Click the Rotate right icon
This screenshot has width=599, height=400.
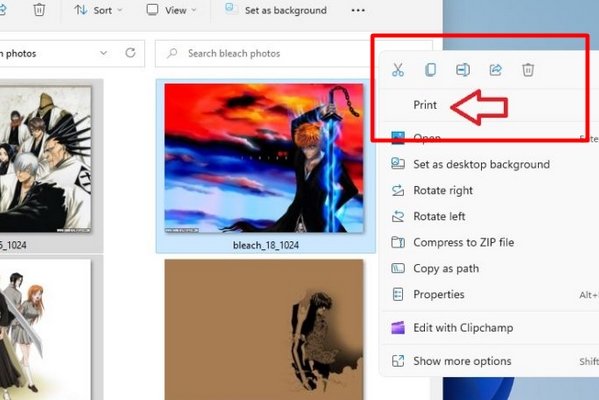(x=398, y=190)
